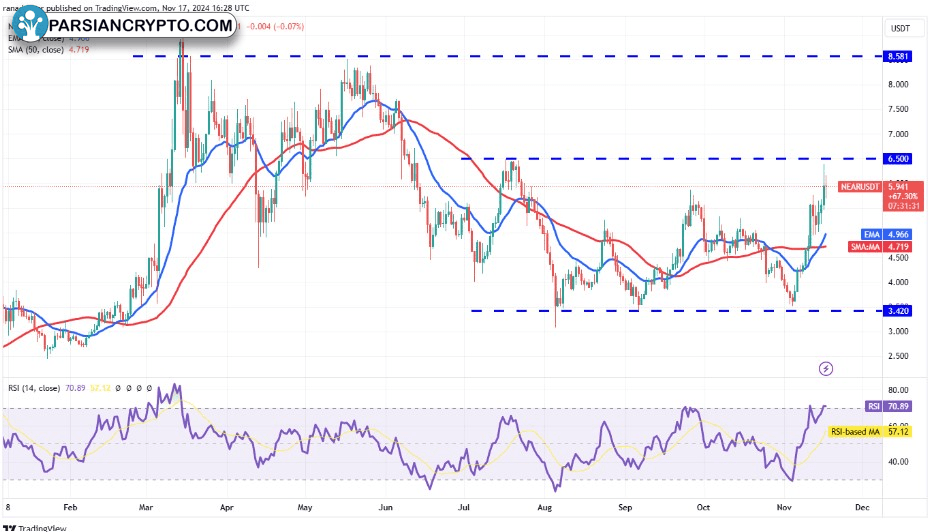Click the Sep label on time axis
The image size is (930, 532).
click(625, 507)
